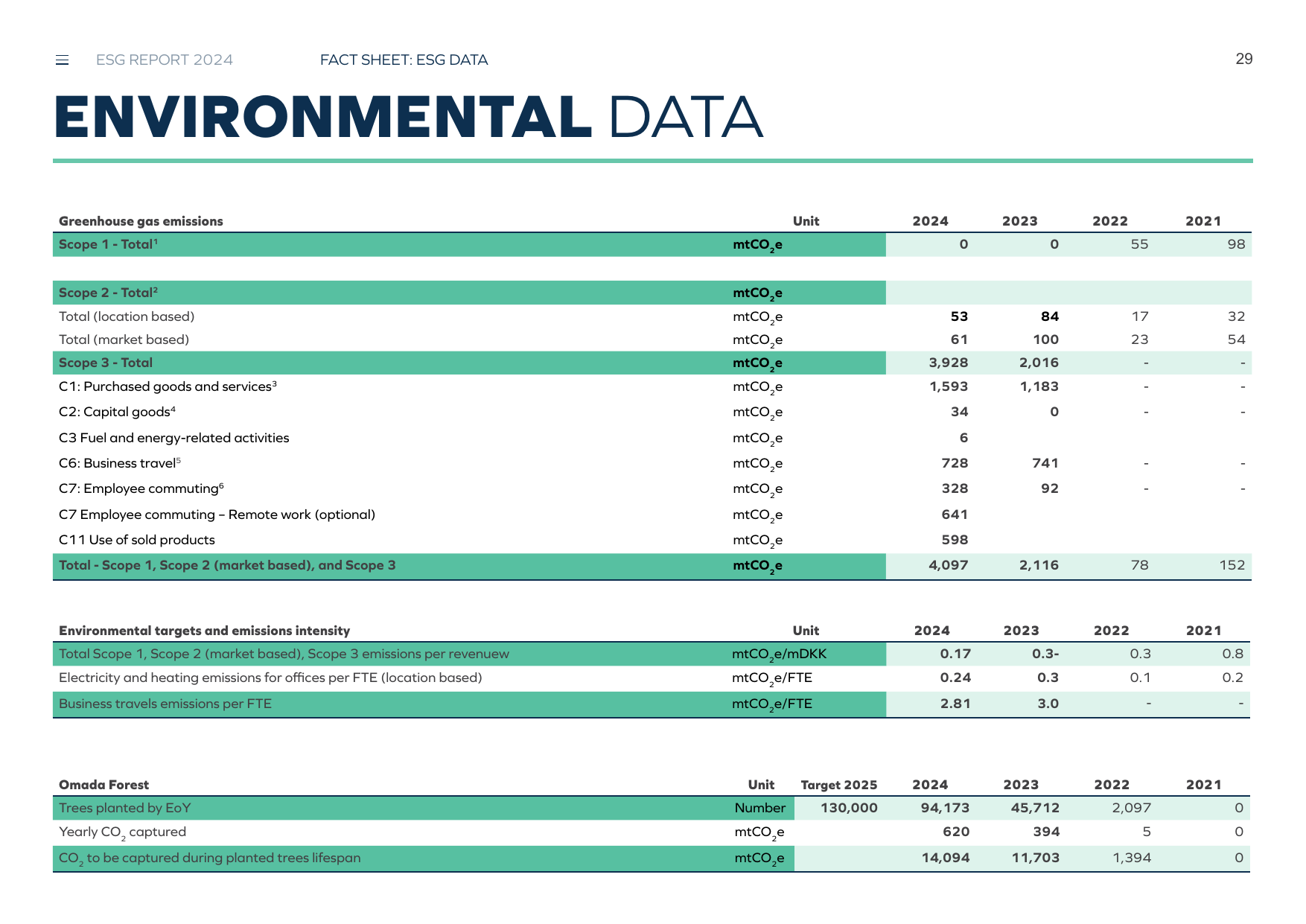Image resolution: width=1306 pixels, height=924 pixels.
Task: Select C6: Business travel row label
Action: coord(120,463)
